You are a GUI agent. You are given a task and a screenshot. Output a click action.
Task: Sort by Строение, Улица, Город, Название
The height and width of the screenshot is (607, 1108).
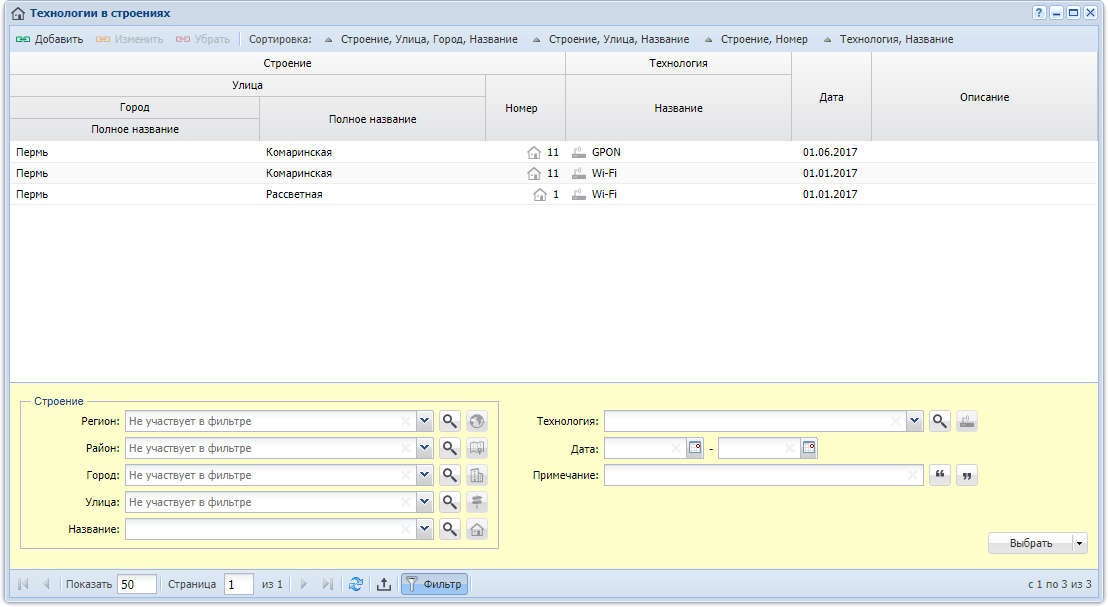coord(421,40)
